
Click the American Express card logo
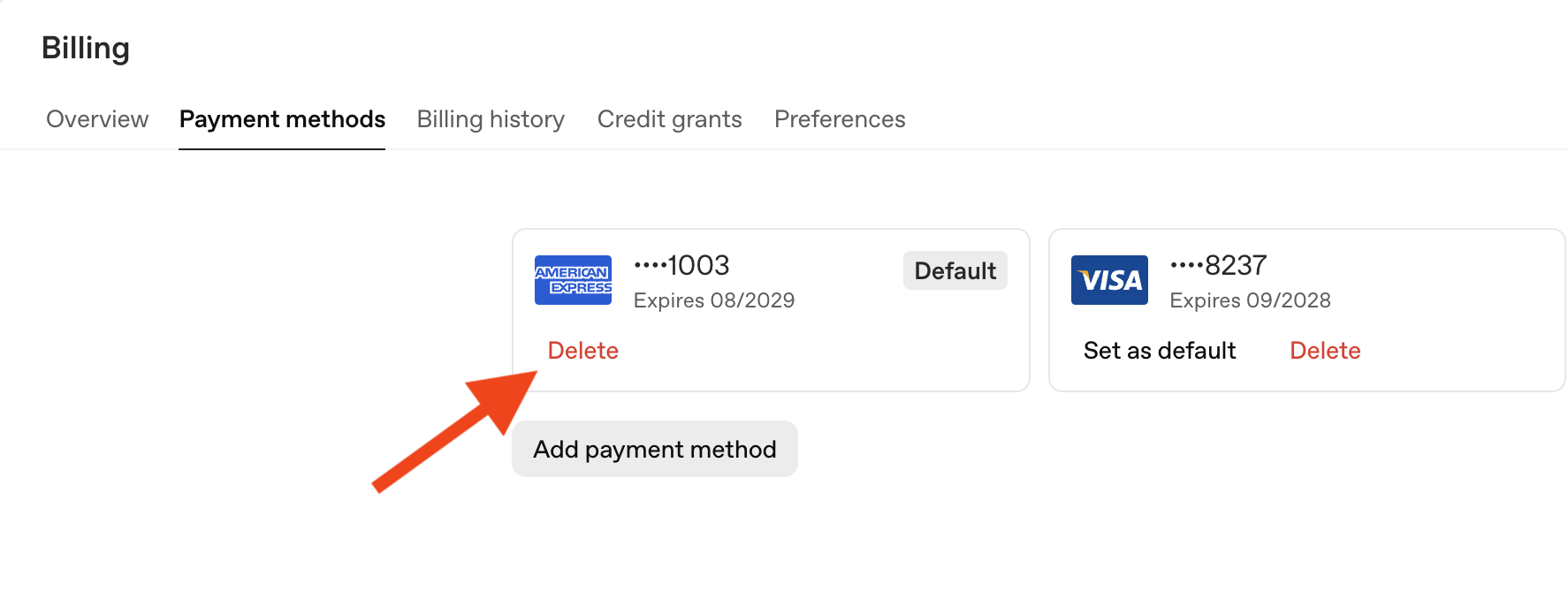click(573, 280)
